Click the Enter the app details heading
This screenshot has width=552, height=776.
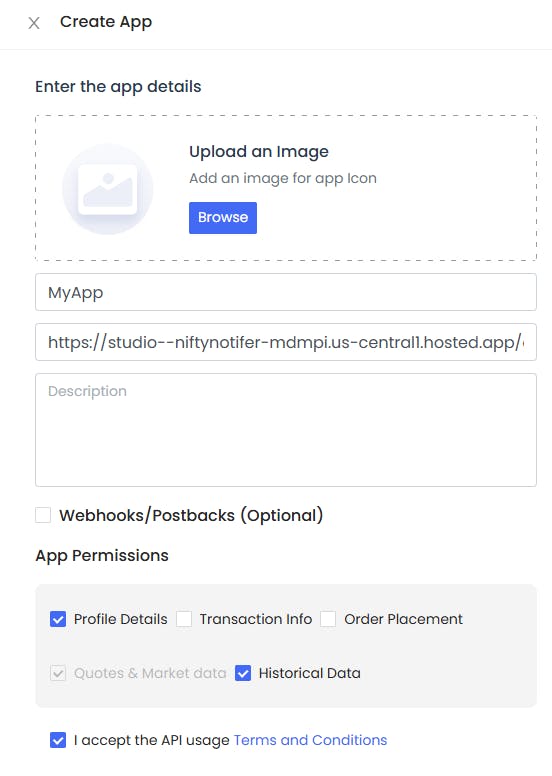coord(118,87)
